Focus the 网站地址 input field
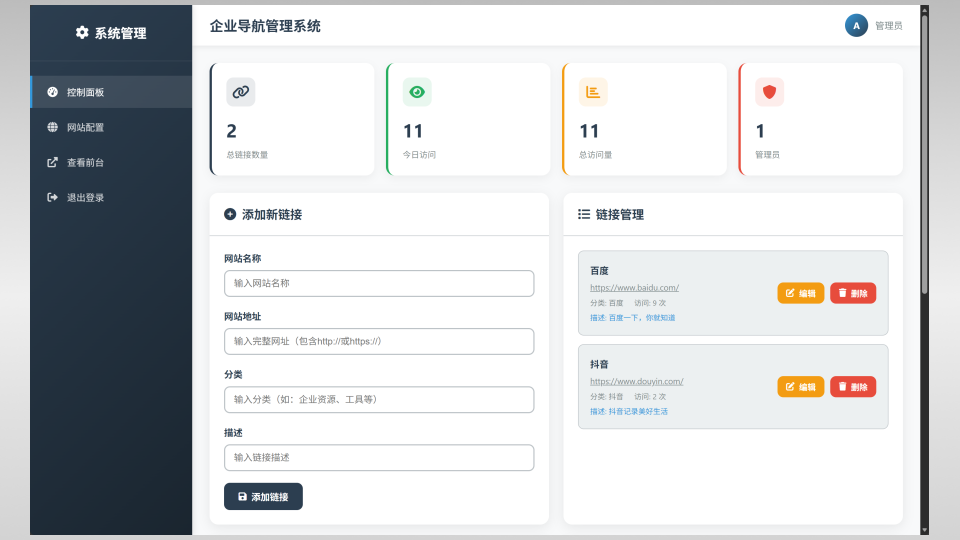 coord(379,341)
